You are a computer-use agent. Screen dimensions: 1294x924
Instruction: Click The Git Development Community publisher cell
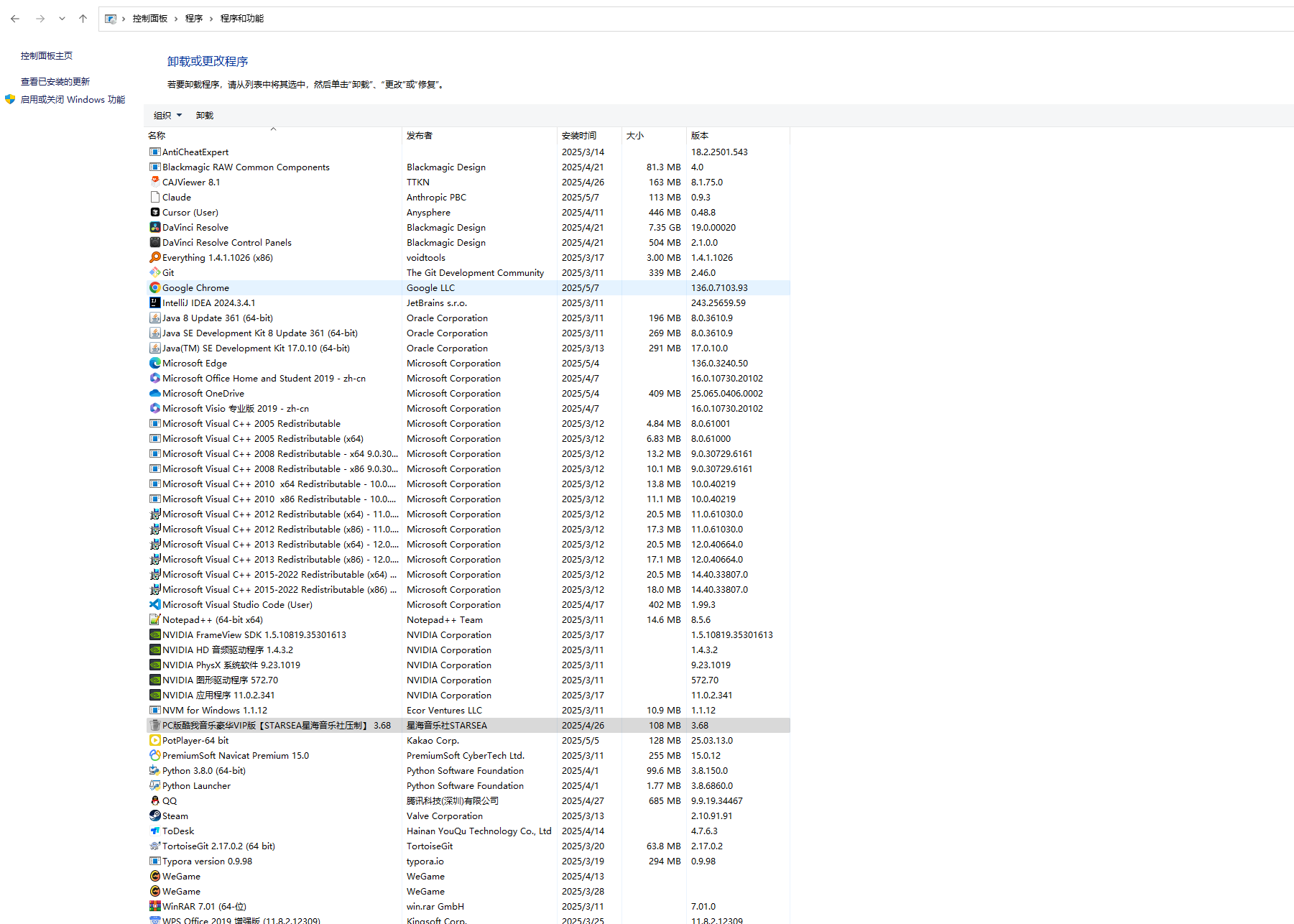coord(475,273)
